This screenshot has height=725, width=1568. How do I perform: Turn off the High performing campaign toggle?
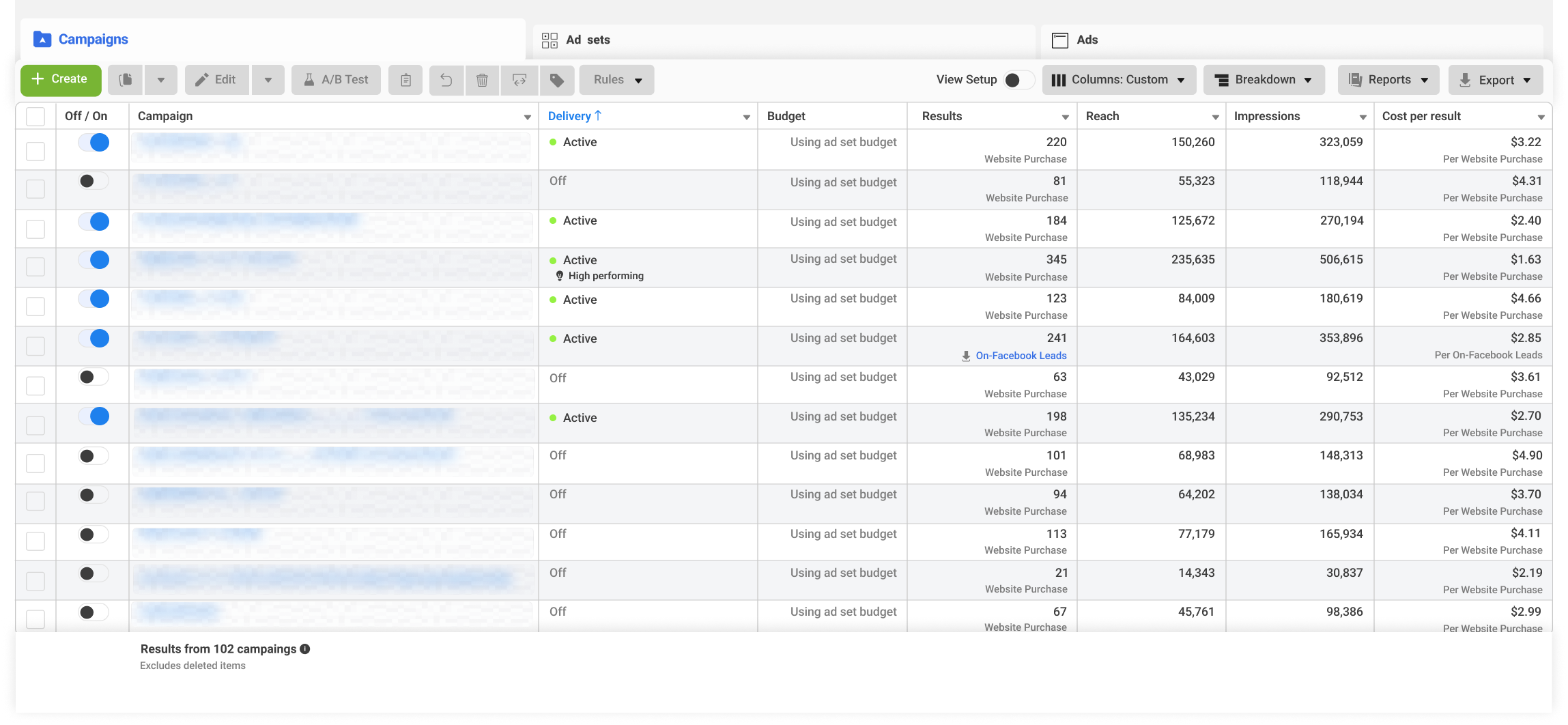click(x=94, y=260)
